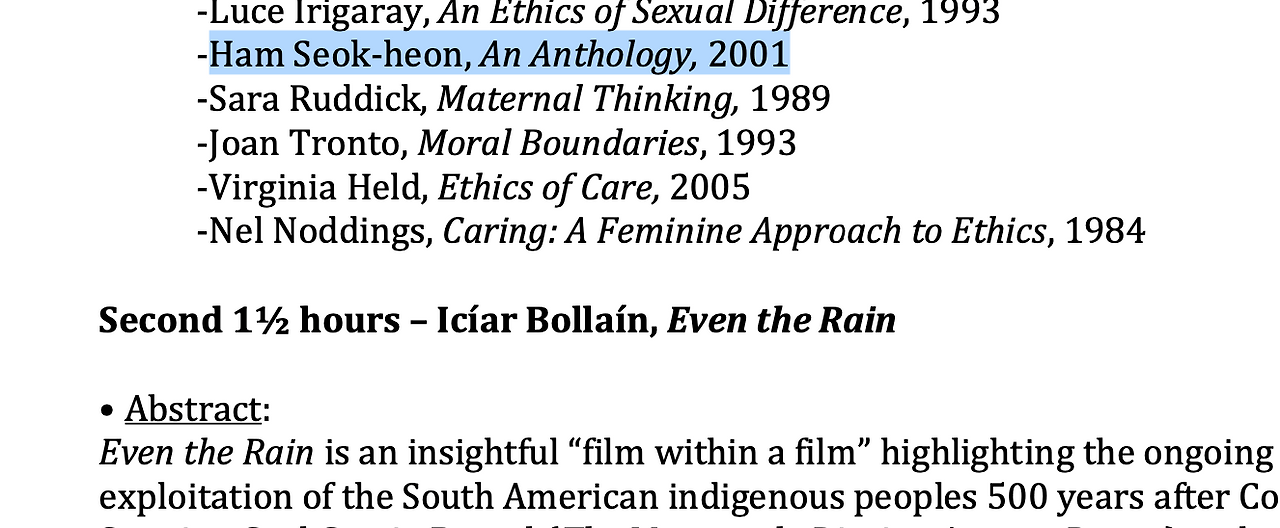
Task: Click the bold italic Even the Rain heading title
Action: (782, 321)
